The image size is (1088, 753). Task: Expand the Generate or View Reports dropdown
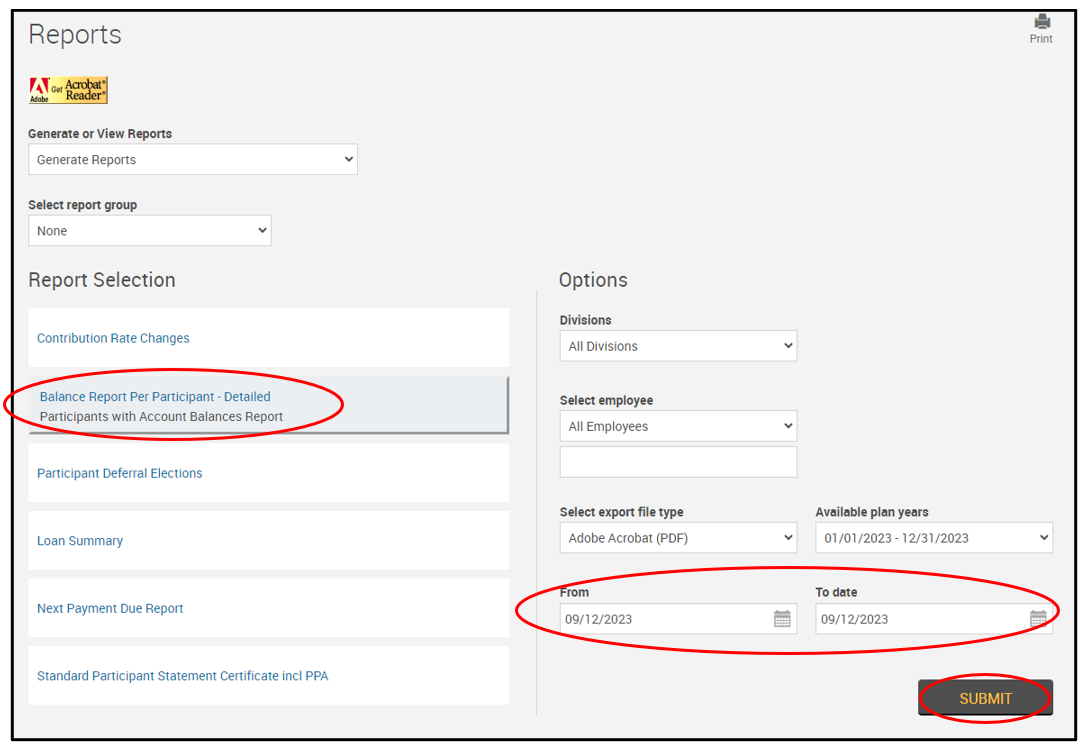pos(192,160)
